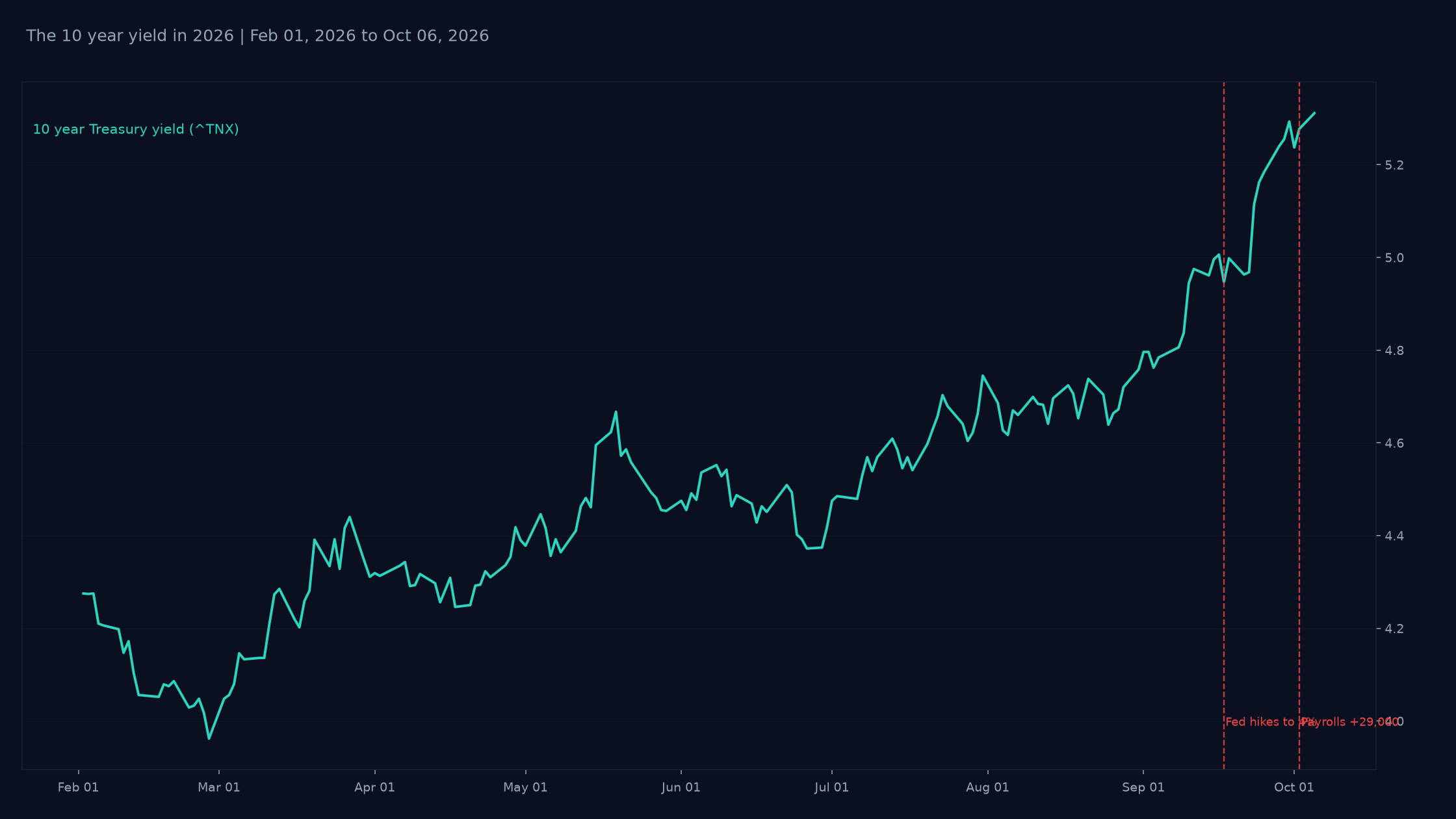Click the yield line's lowest point near Mar 01

click(209, 738)
